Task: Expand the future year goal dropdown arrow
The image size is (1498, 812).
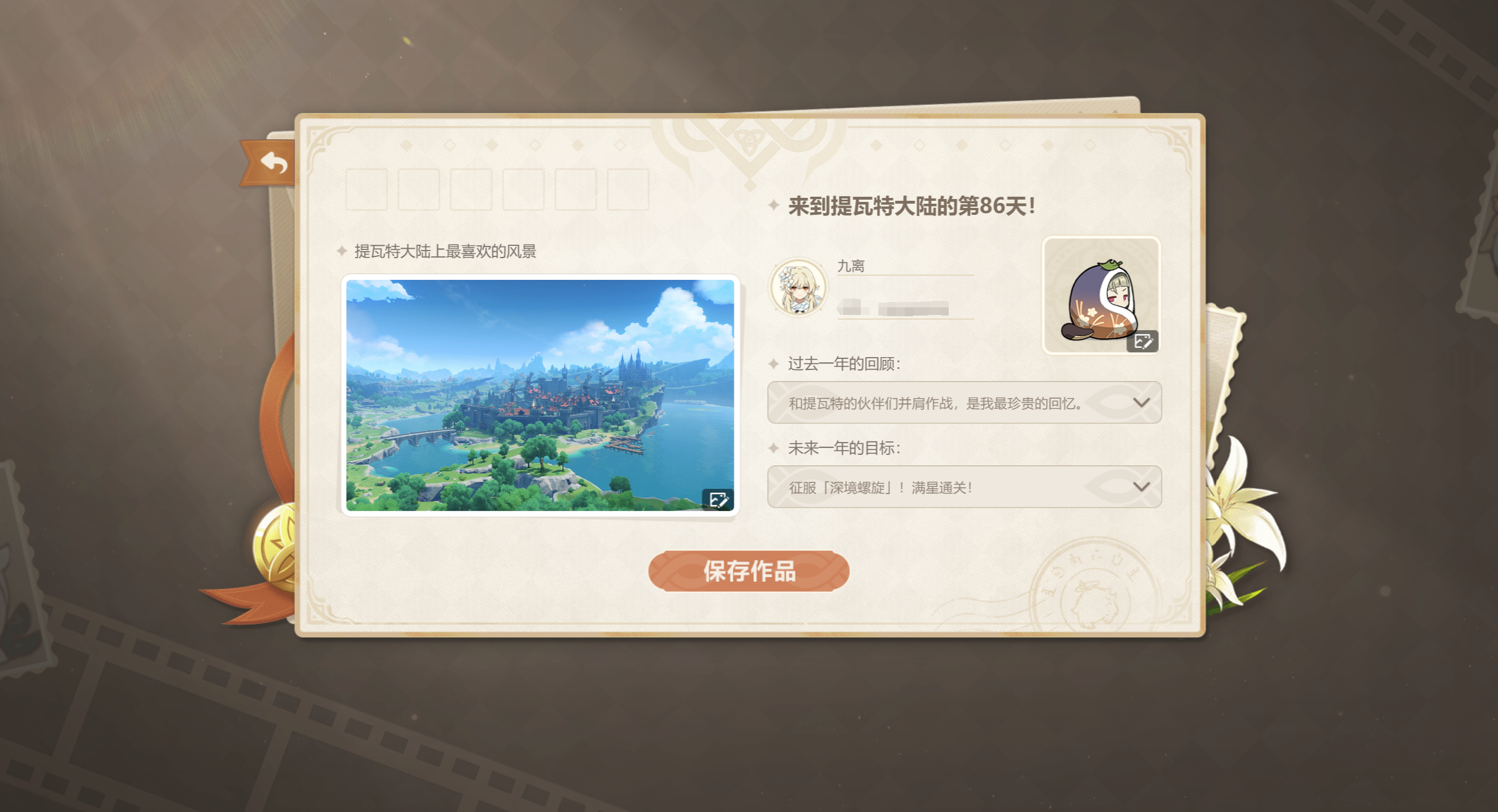Action: pyautogui.click(x=1141, y=486)
